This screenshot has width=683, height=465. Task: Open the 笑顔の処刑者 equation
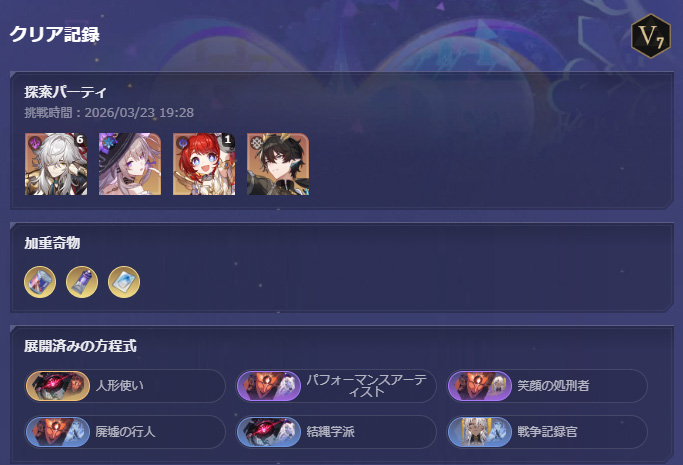547,386
